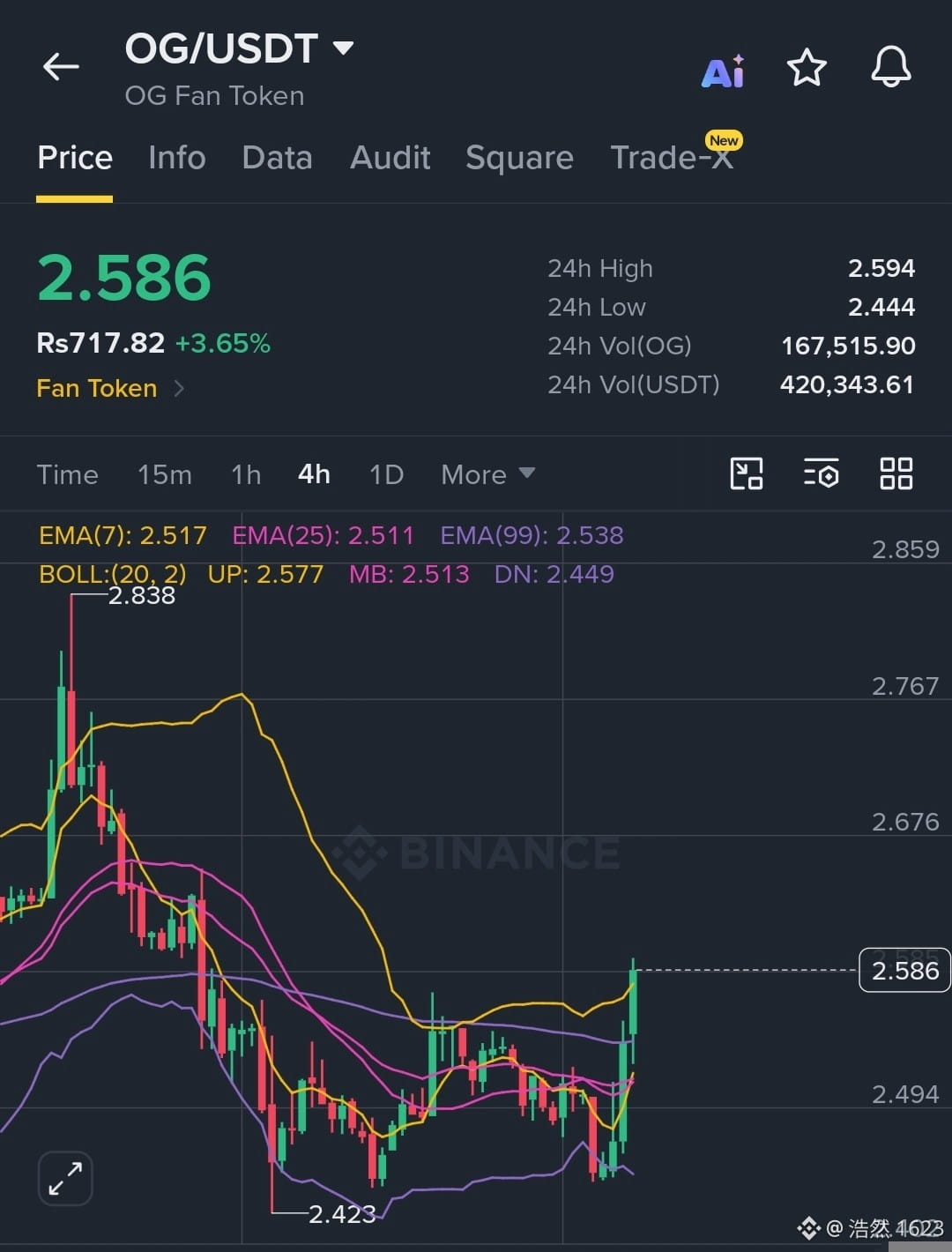952x1252 pixels.
Task: Tap the 2.423 chart low label
Action: point(342,1214)
